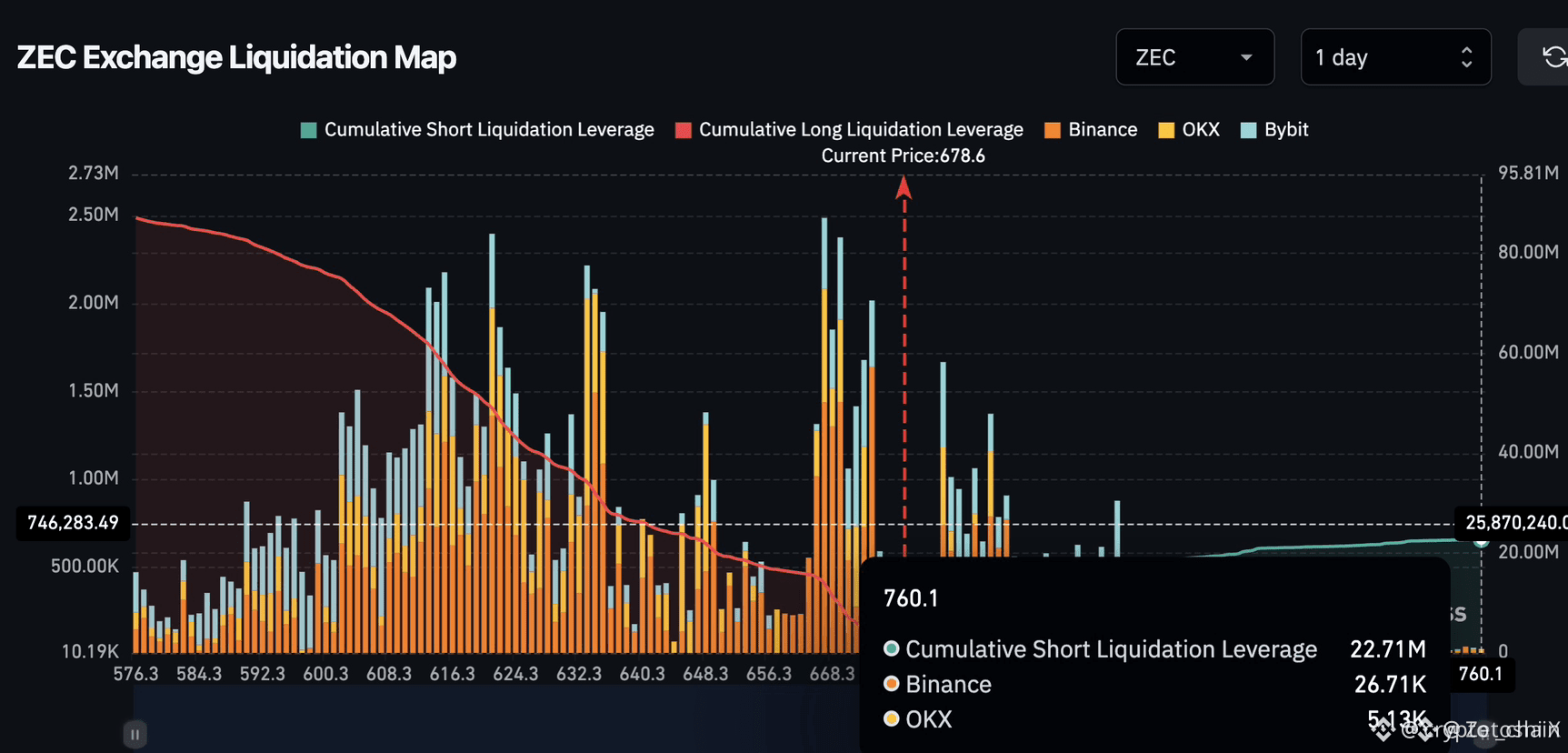
Task: Click the OKX row label in the tooltip
Action: coord(929,720)
